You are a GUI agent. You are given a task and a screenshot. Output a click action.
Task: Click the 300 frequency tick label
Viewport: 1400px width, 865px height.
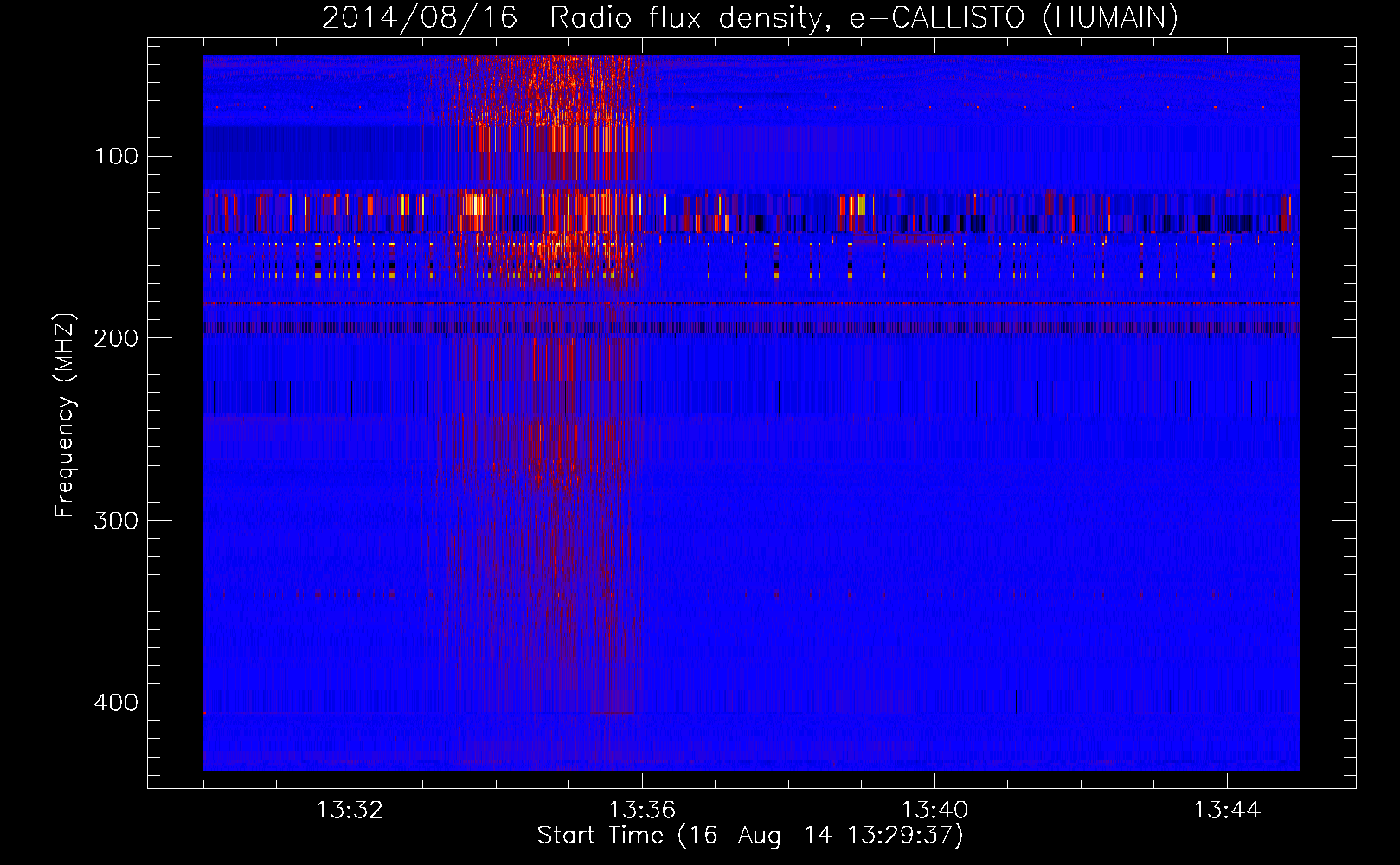click(116, 520)
